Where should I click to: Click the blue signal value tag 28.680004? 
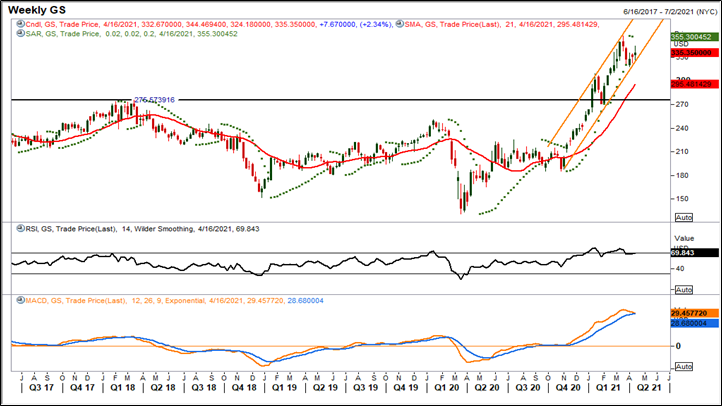click(694, 324)
